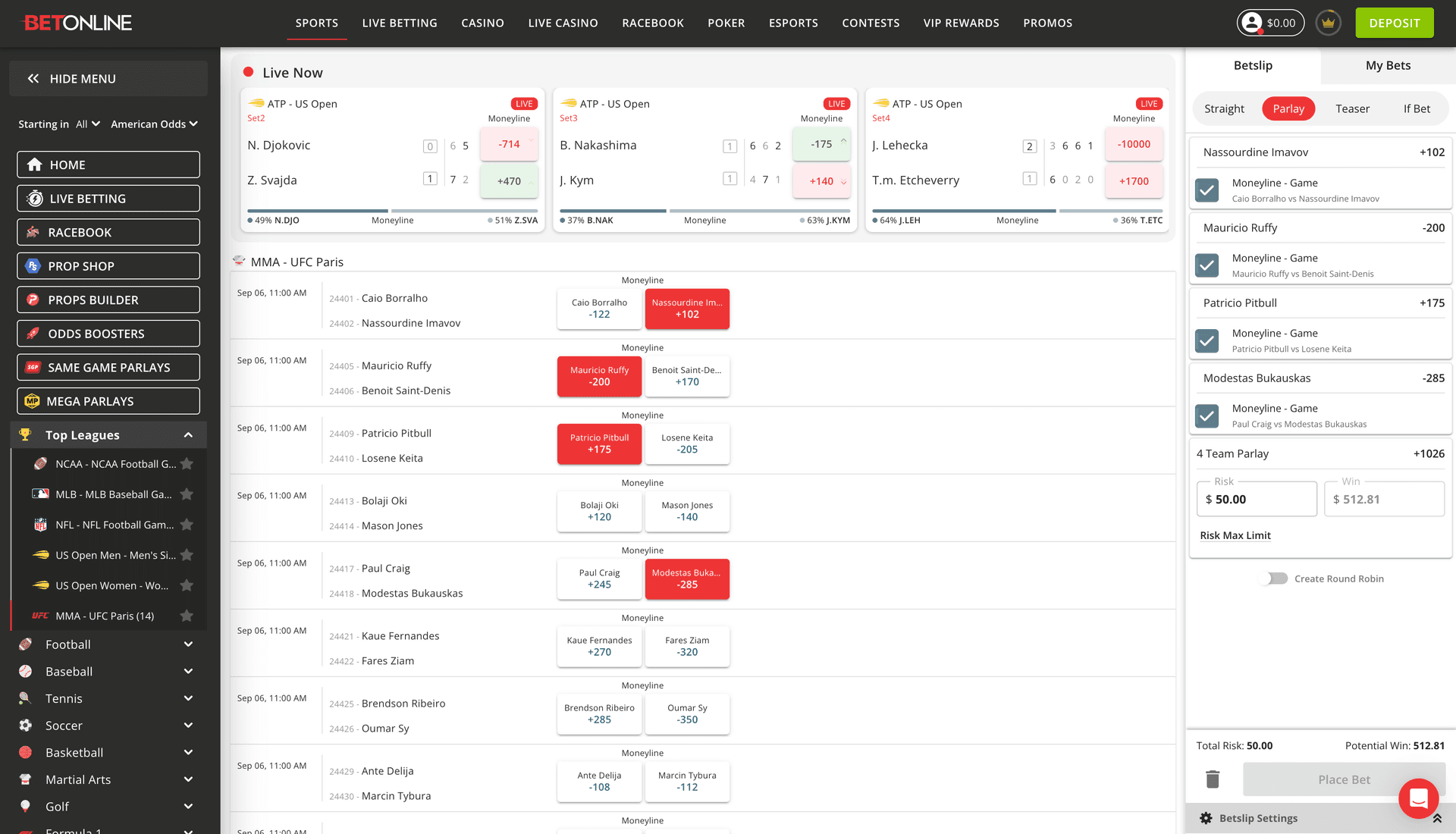Select the Live Betting sidebar icon

pos(32,198)
